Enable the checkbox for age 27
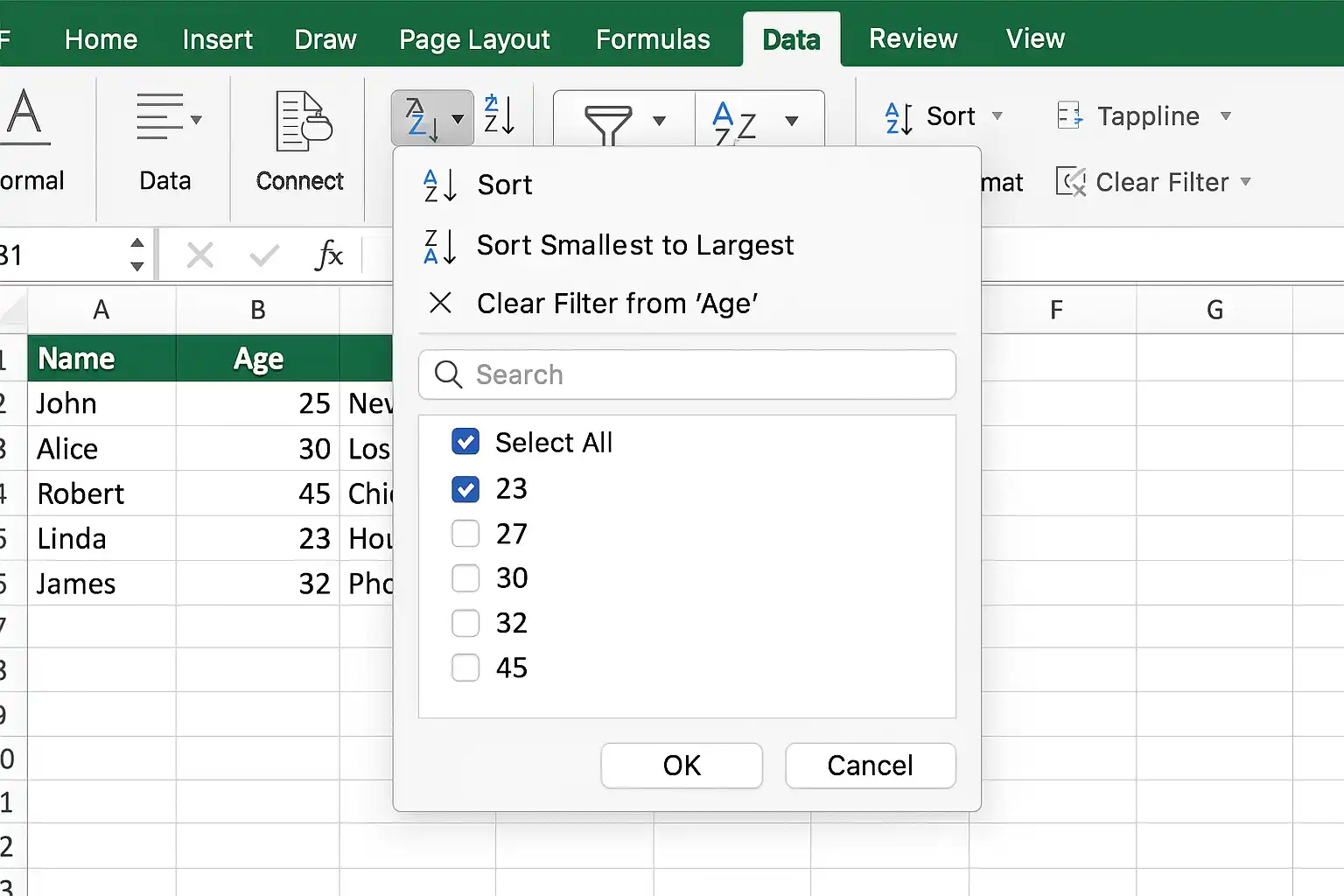 465,533
